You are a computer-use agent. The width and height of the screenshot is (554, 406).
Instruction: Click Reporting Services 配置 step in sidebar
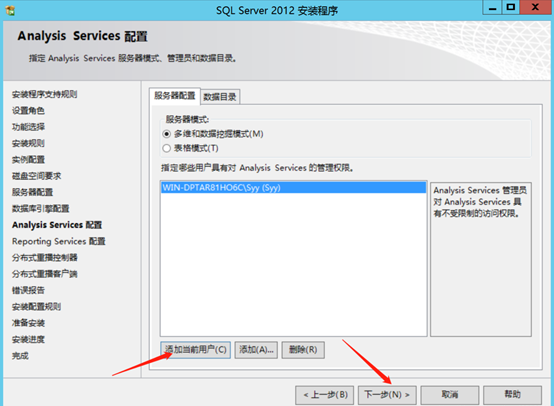pos(59,241)
